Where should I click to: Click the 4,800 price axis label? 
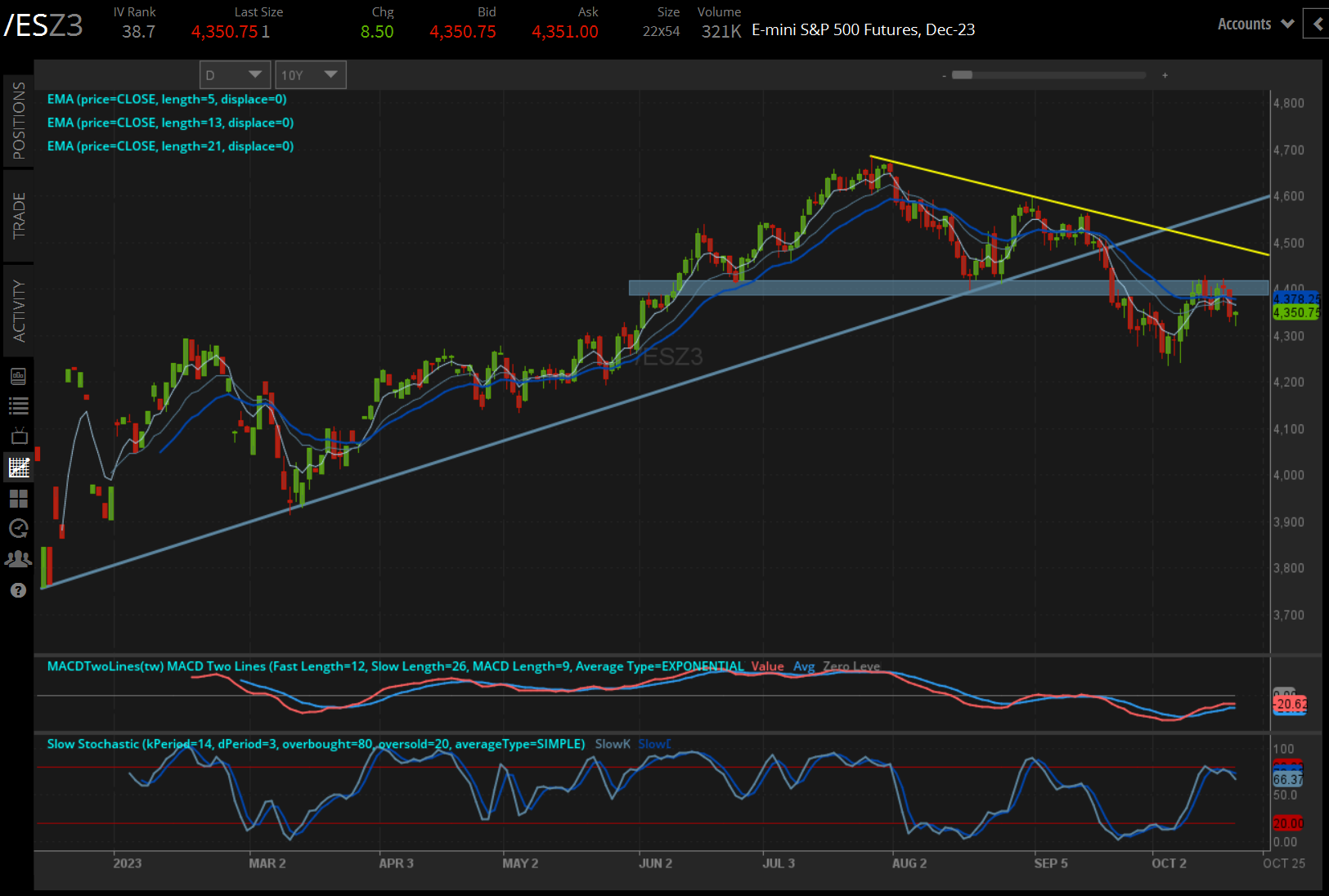pyautogui.click(x=1289, y=104)
